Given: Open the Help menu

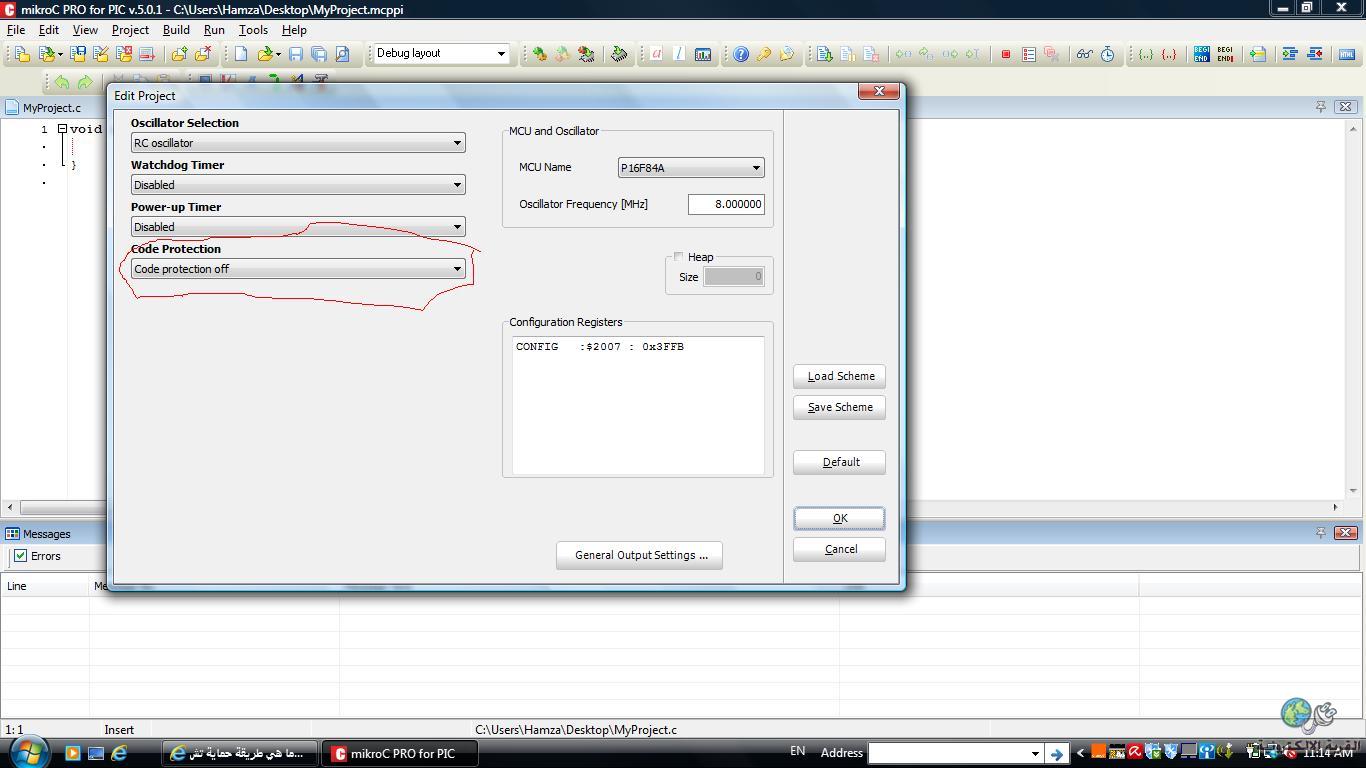Looking at the screenshot, I should pos(294,30).
